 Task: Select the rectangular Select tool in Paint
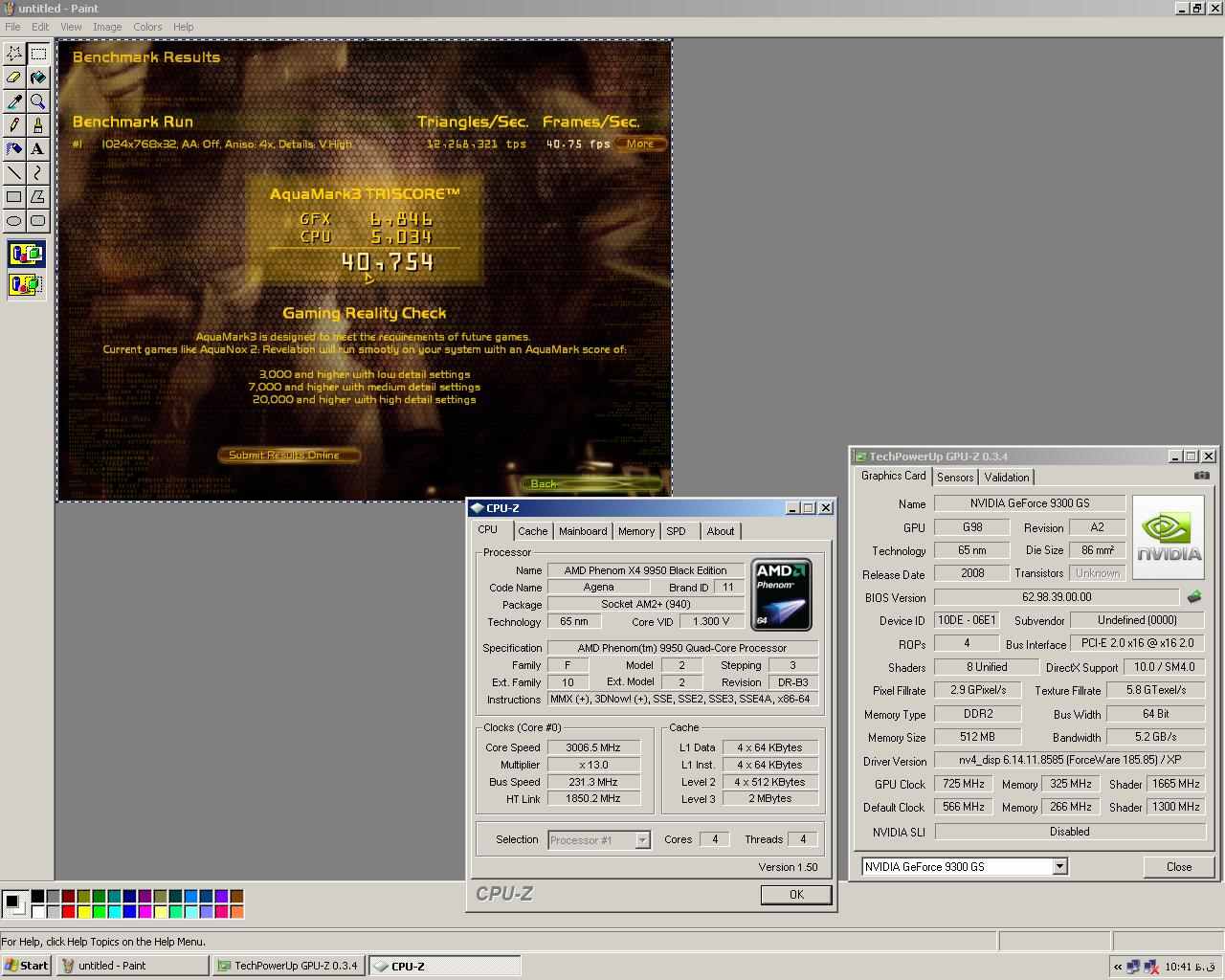point(38,54)
